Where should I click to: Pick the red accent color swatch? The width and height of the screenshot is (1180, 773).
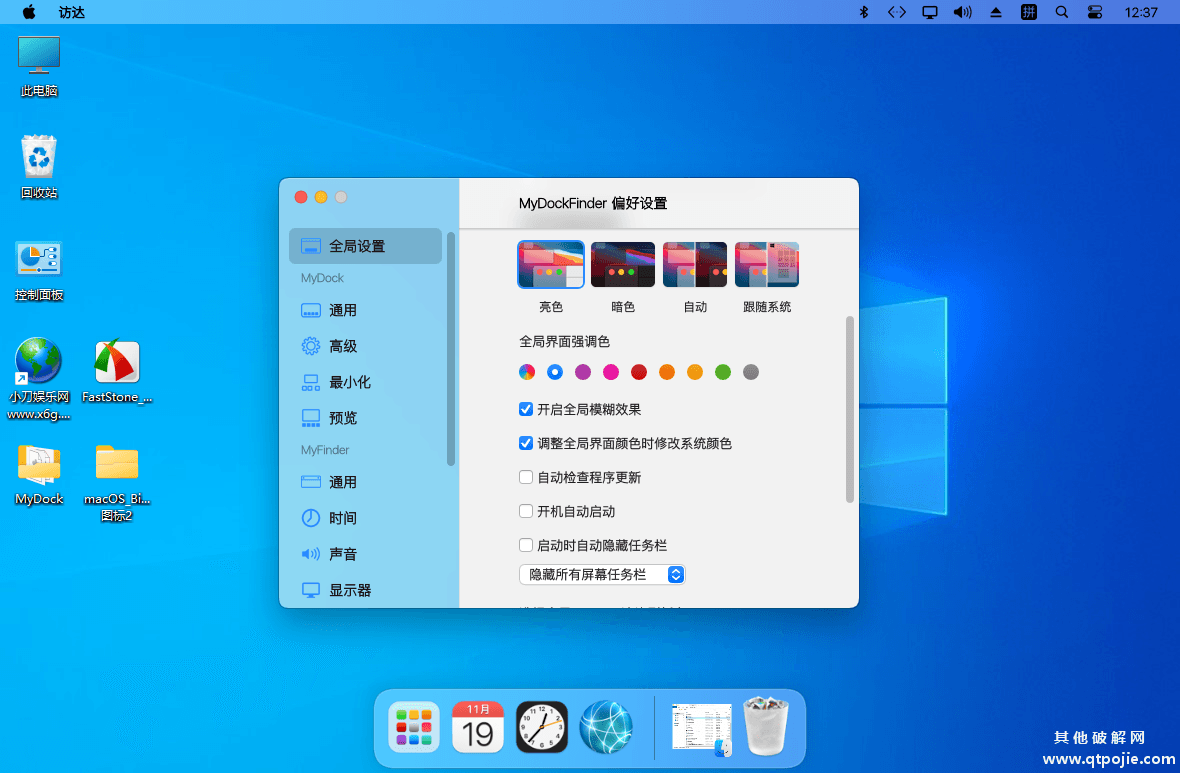click(x=639, y=372)
